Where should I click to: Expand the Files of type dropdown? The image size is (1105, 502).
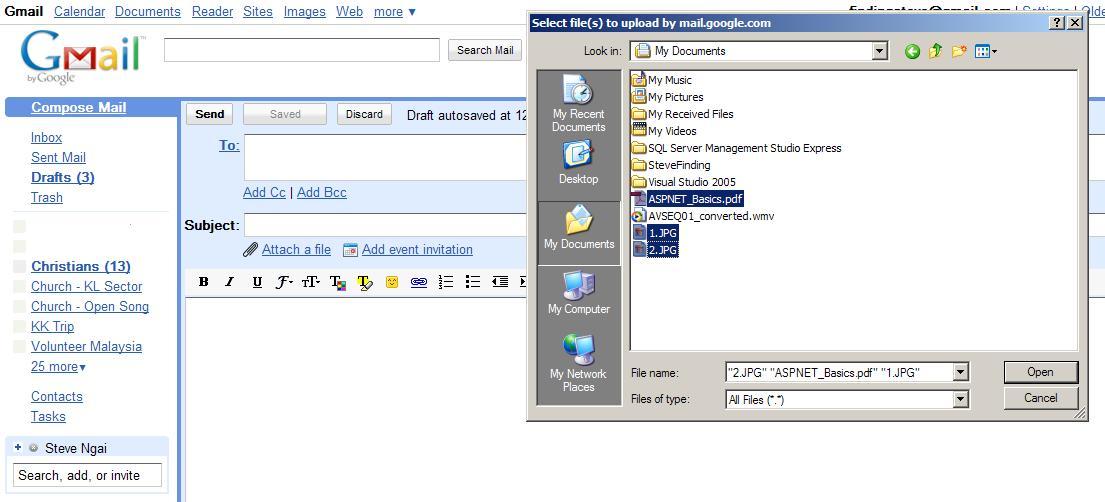pyautogui.click(x=961, y=400)
